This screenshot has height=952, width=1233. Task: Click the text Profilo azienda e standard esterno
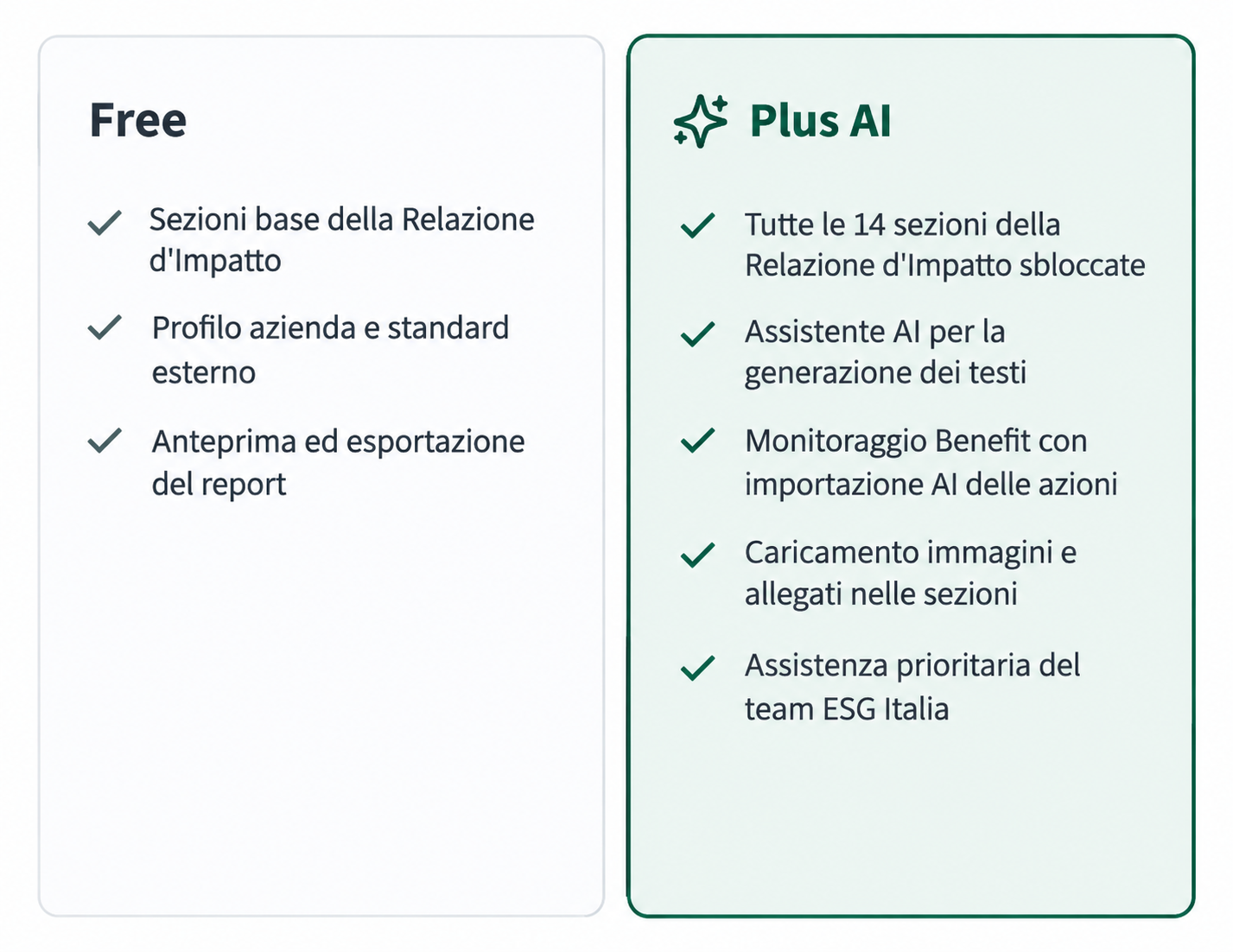330,350
